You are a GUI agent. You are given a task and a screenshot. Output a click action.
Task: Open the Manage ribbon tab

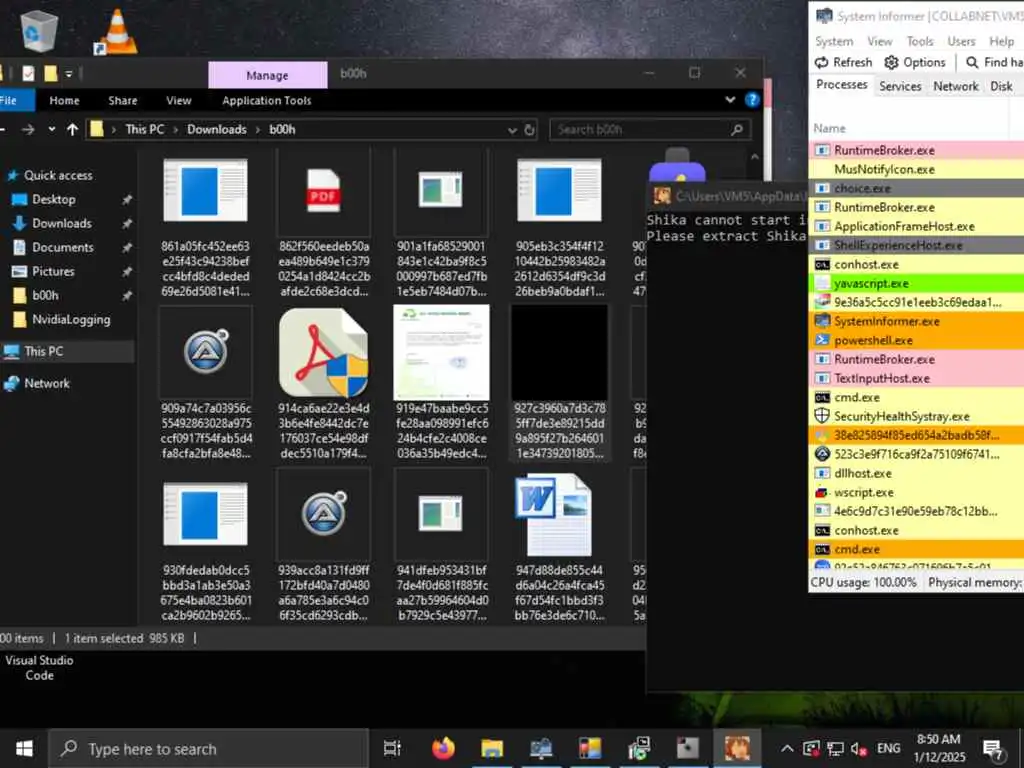(x=267, y=75)
